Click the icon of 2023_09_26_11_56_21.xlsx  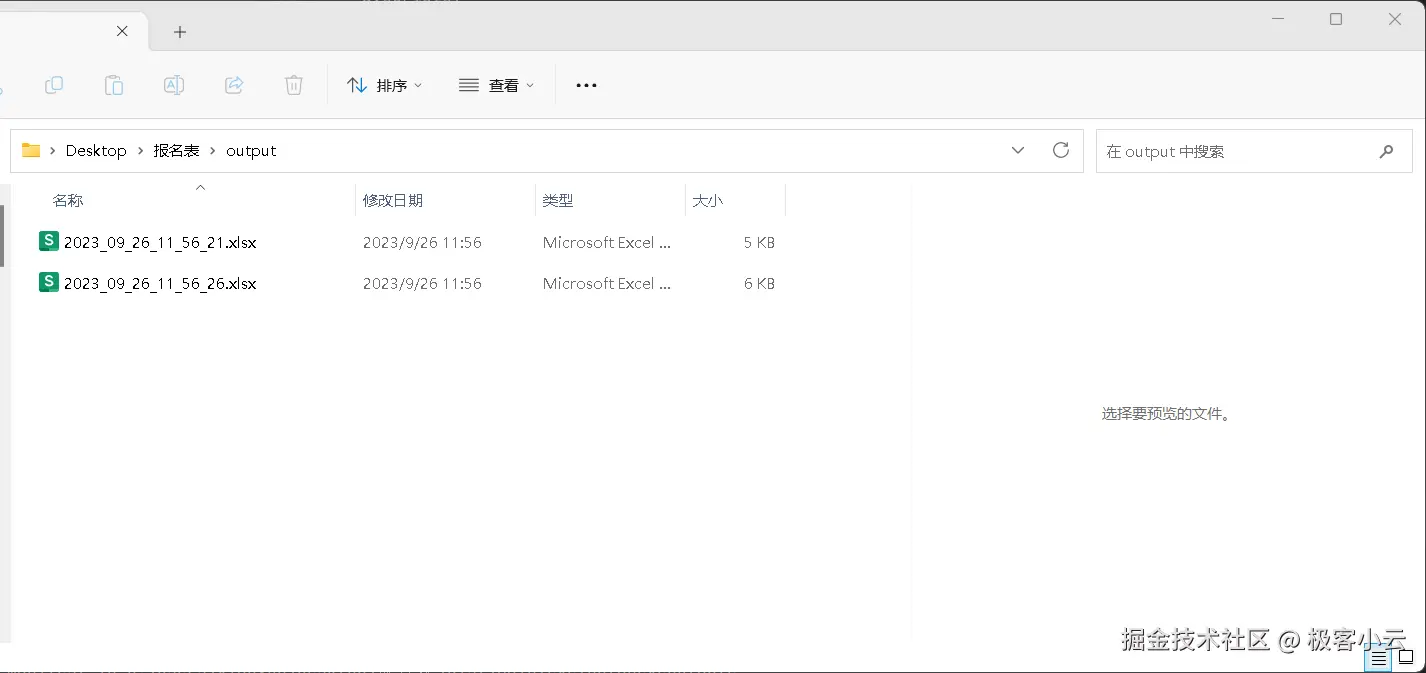coord(48,241)
